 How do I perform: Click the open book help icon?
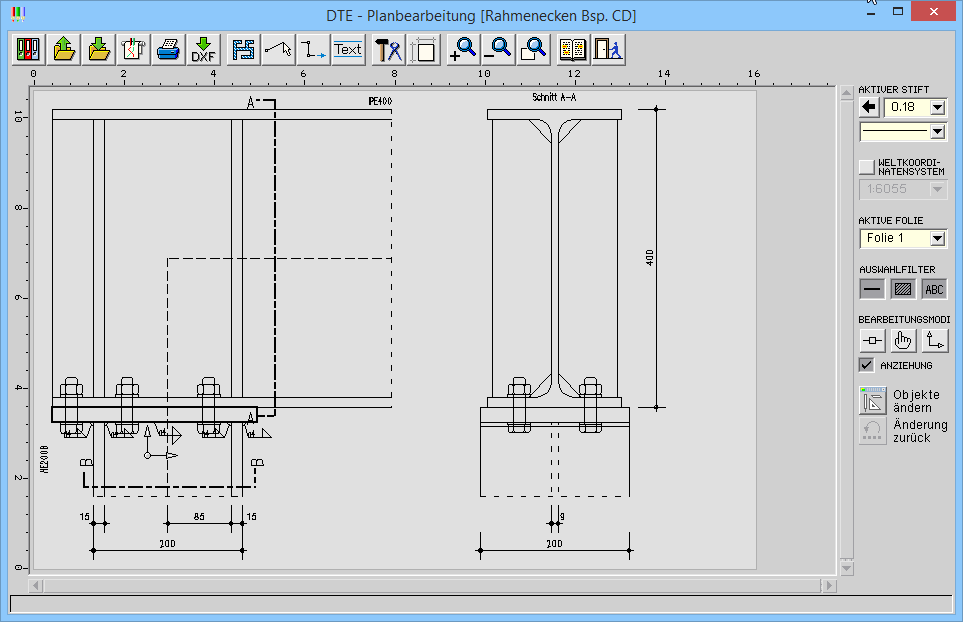[x=573, y=49]
